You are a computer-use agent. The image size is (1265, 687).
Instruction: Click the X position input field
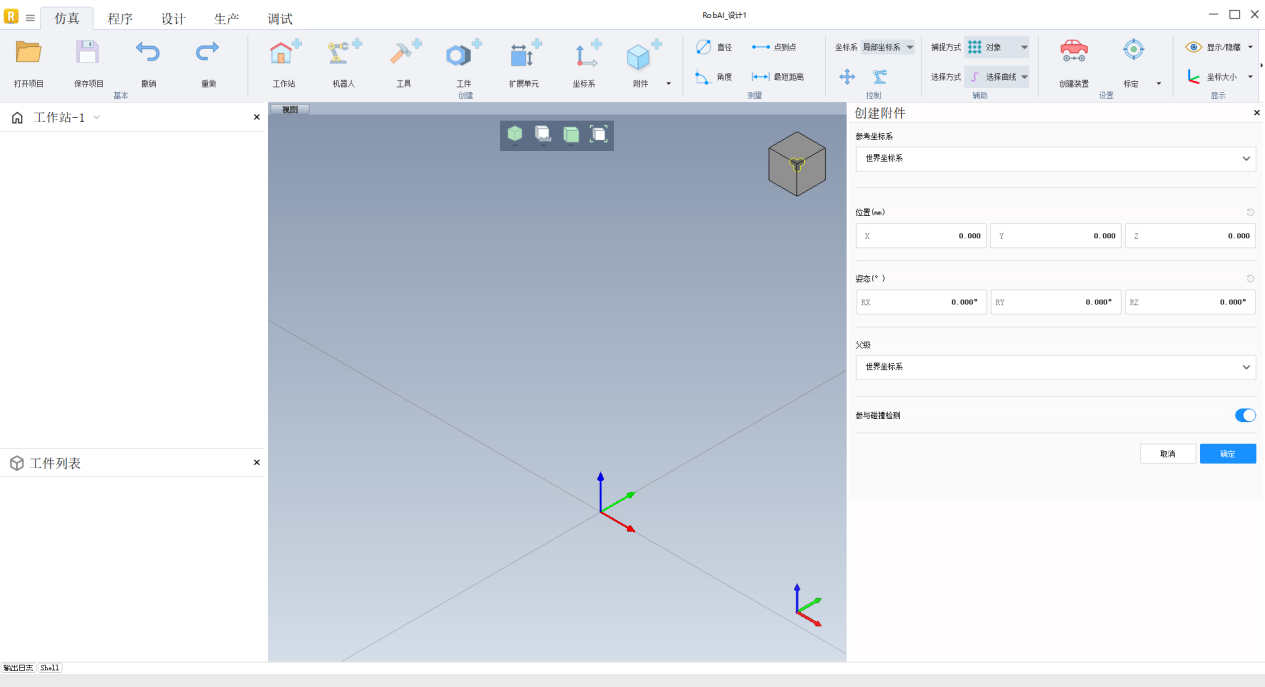pos(921,236)
